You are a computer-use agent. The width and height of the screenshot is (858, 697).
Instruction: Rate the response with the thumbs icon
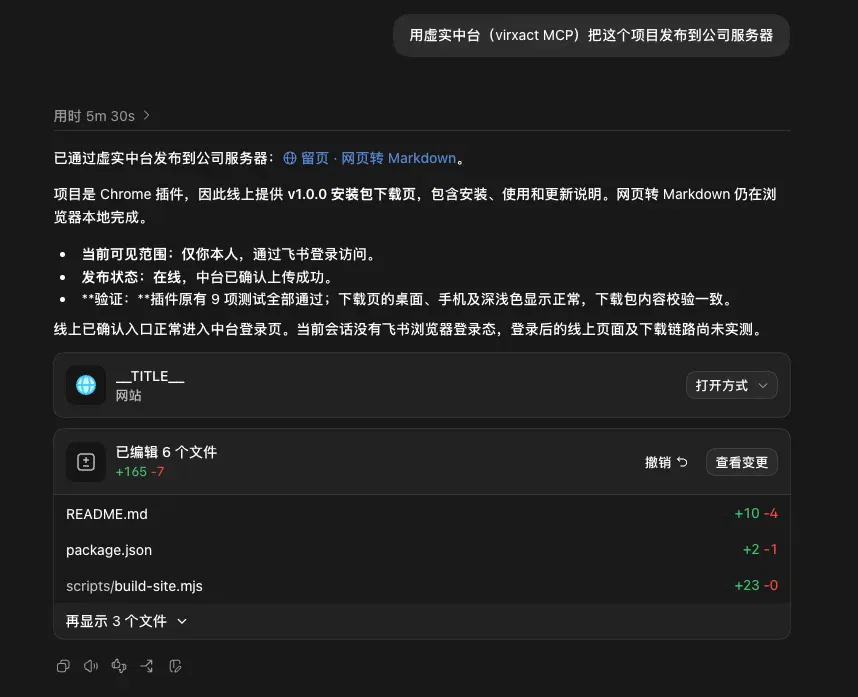(119, 666)
